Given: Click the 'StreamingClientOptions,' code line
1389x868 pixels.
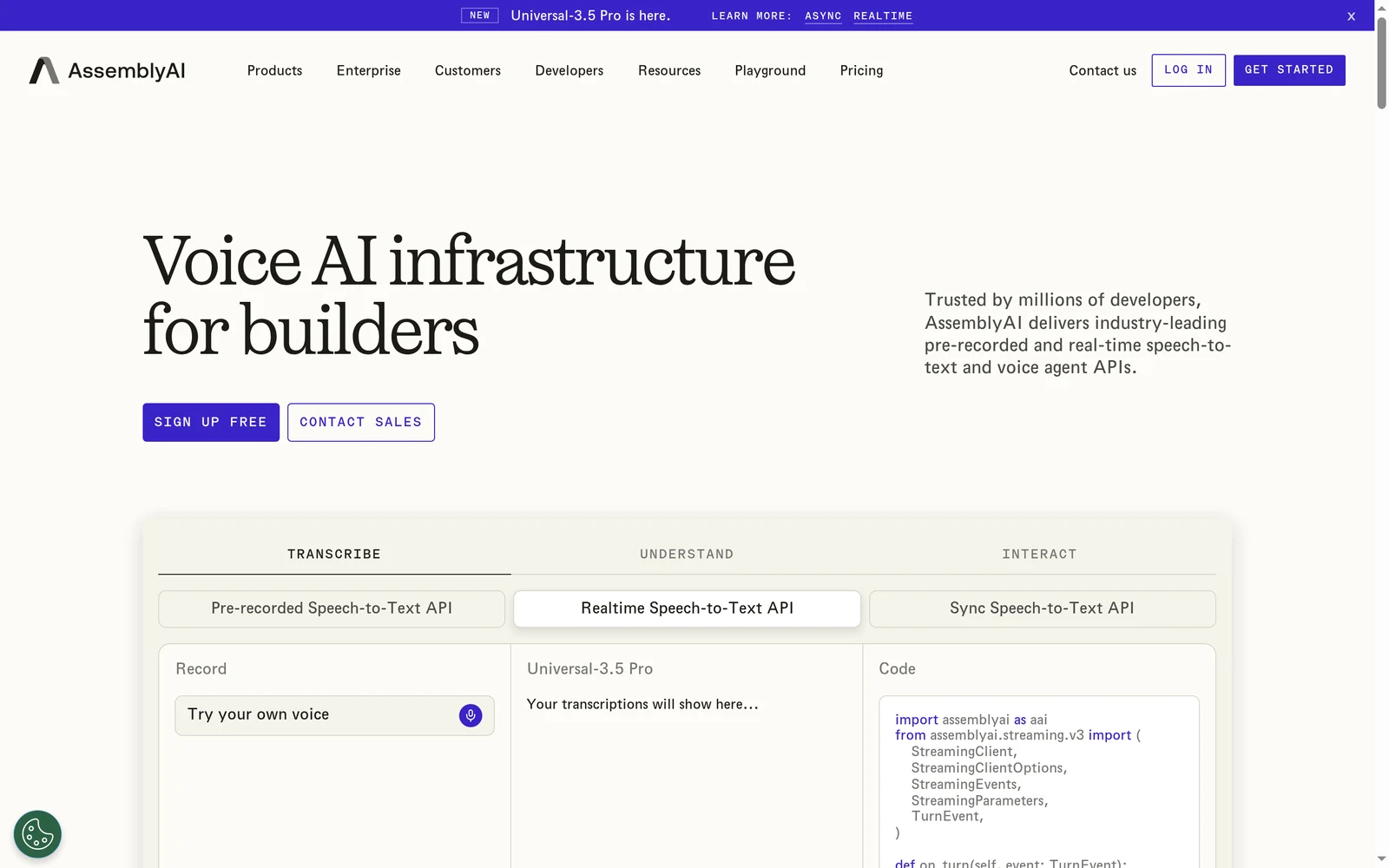Looking at the screenshot, I should coord(989,768).
